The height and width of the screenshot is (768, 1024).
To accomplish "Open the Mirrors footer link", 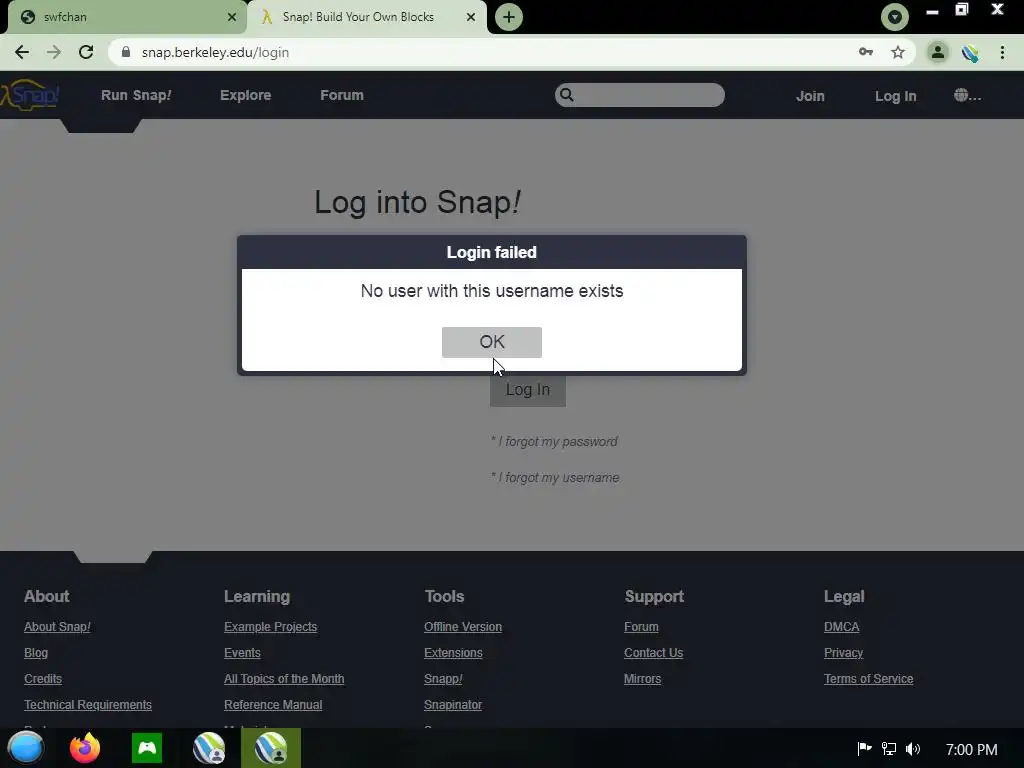I will (x=643, y=679).
